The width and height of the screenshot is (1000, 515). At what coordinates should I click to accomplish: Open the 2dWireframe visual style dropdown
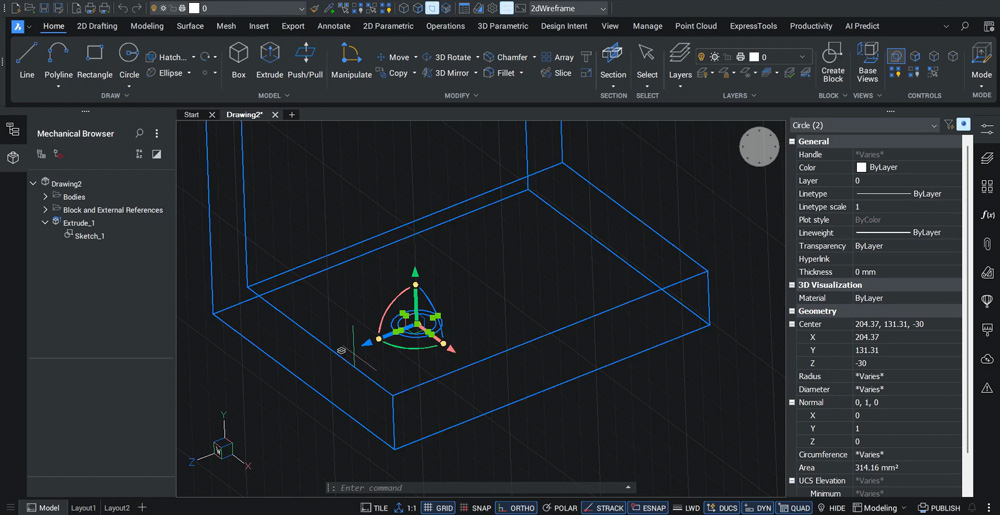[x=568, y=8]
